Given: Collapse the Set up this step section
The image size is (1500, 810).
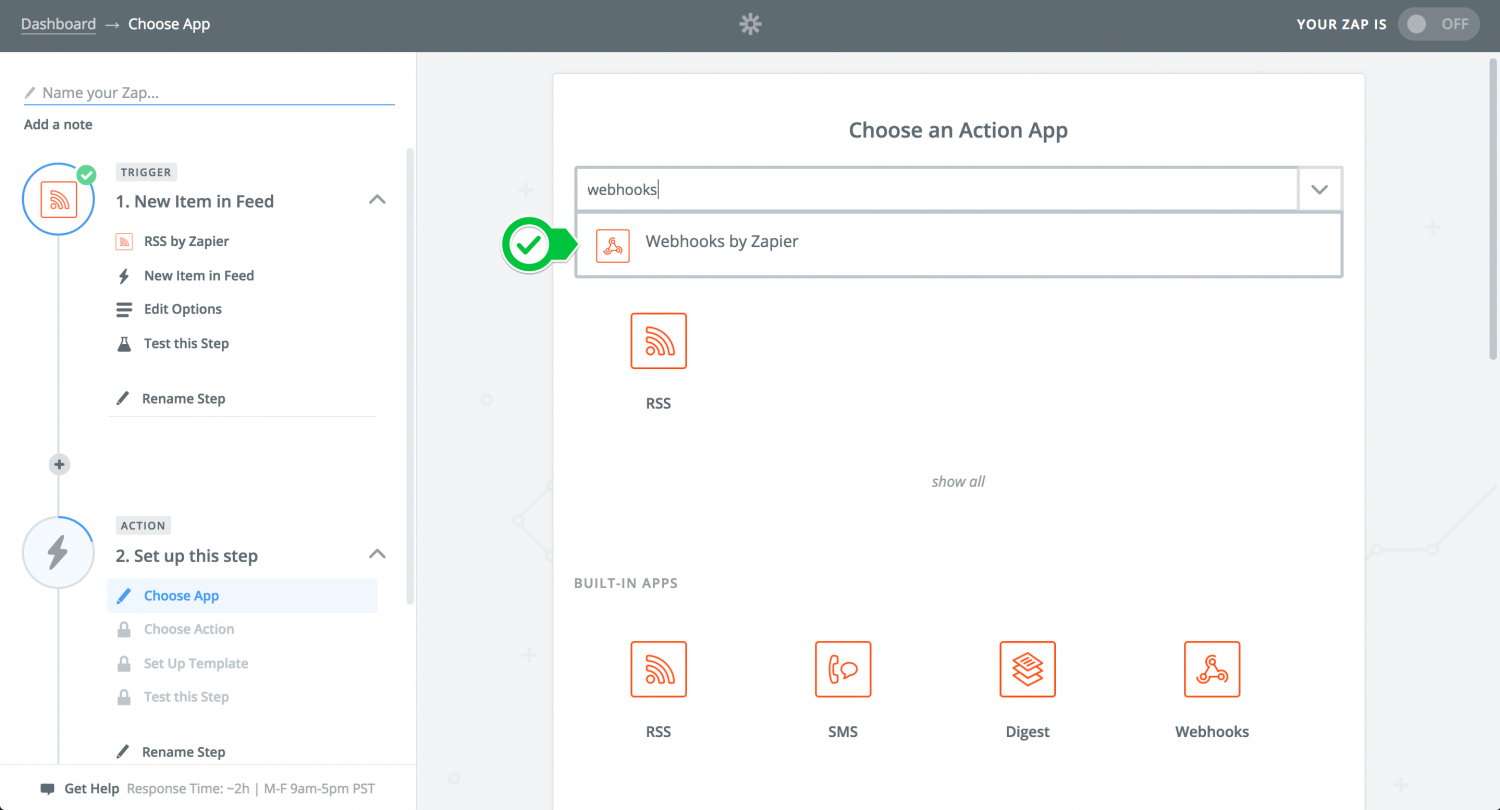Looking at the screenshot, I should coord(377,553).
